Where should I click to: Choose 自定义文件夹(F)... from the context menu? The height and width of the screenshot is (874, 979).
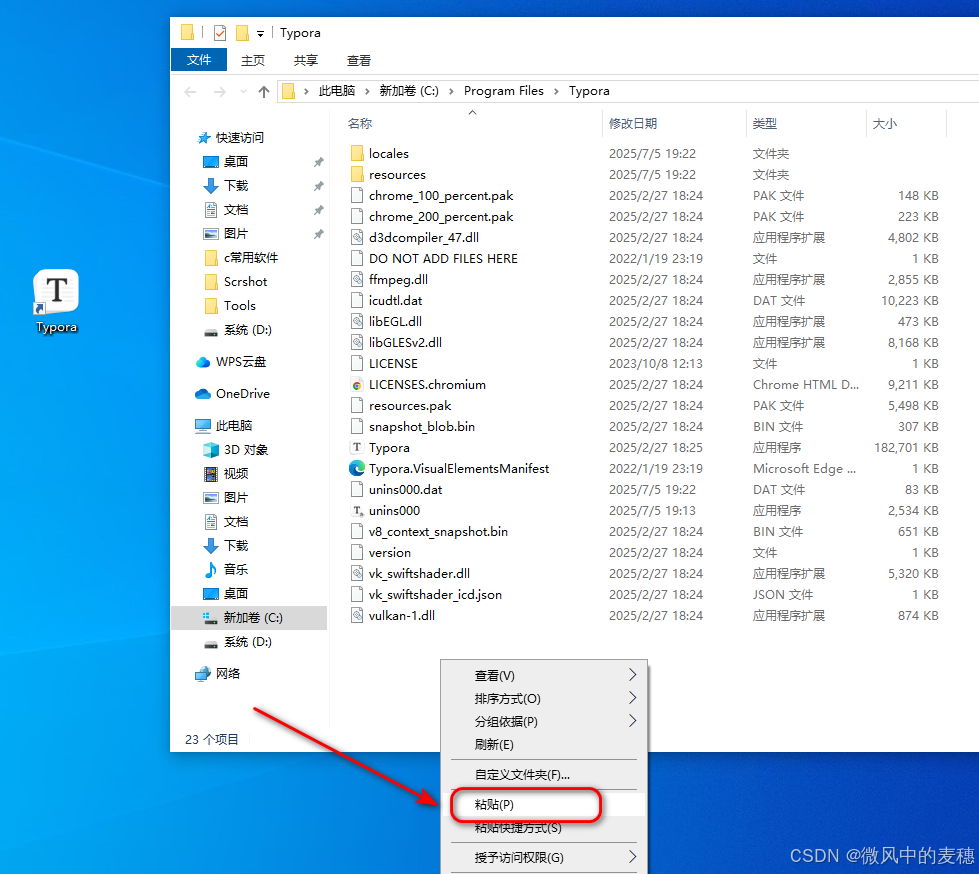(x=544, y=775)
